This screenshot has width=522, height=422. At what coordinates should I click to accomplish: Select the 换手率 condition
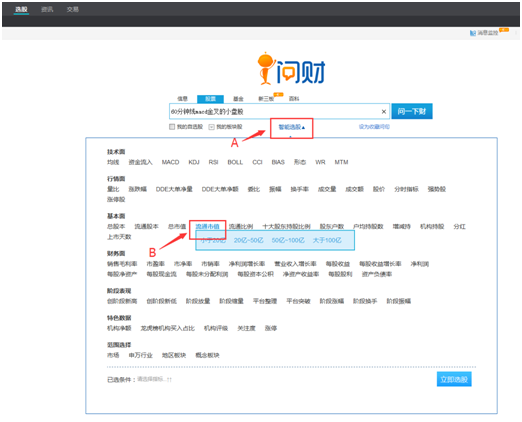(299, 189)
